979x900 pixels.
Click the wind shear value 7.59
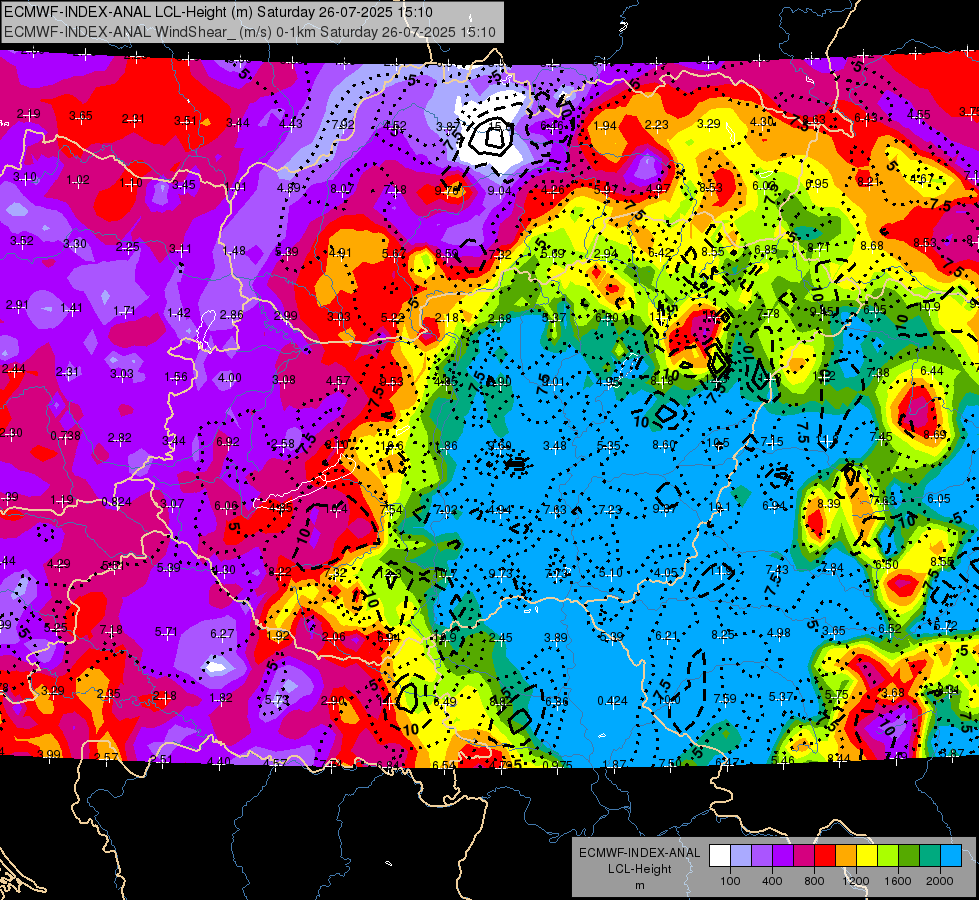pyautogui.click(x=725, y=699)
